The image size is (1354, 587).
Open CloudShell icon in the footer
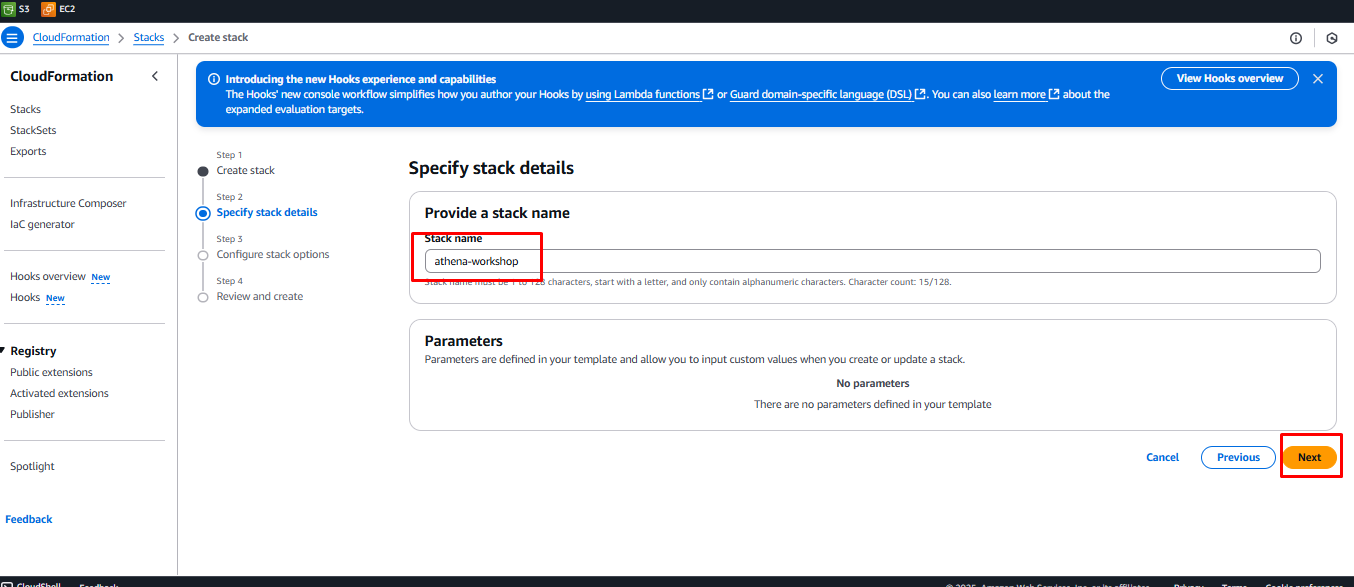[8, 584]
